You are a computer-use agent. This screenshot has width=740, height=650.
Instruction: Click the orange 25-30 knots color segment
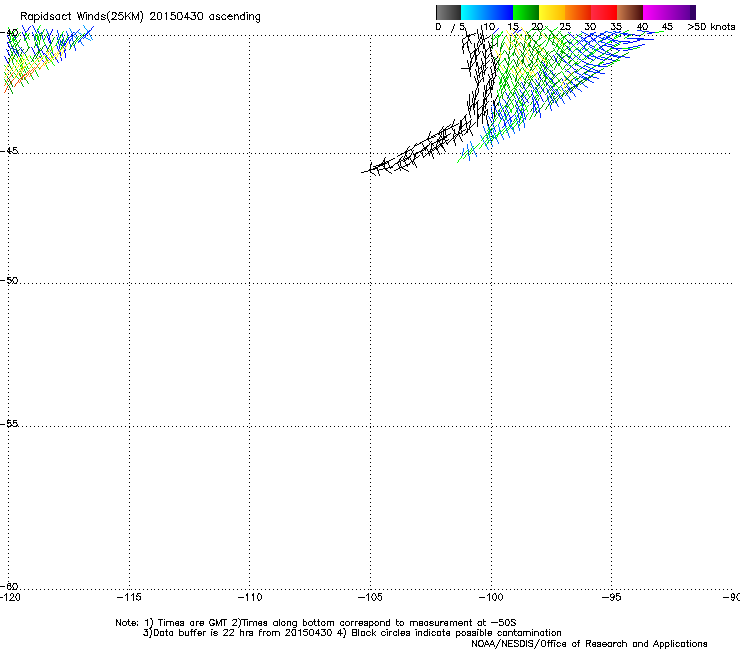coord(578,12)
